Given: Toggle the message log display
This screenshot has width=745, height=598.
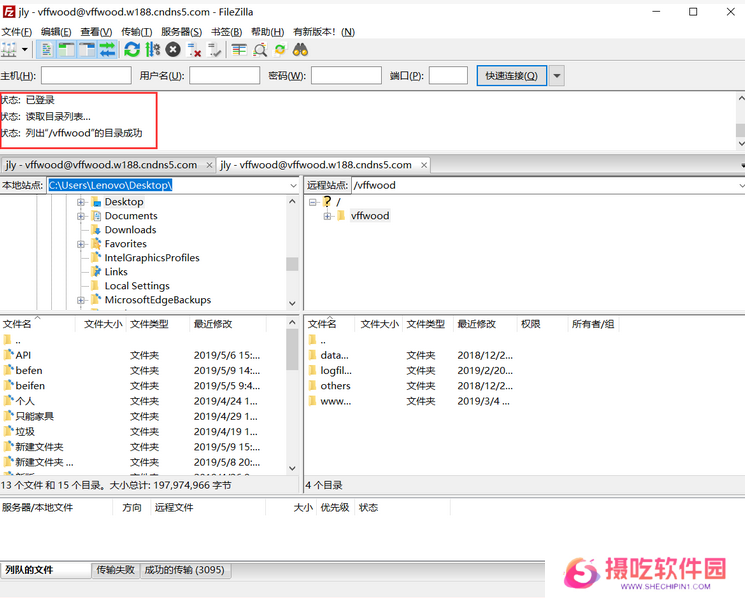Looking at the screenshot, I should (47, 49).
